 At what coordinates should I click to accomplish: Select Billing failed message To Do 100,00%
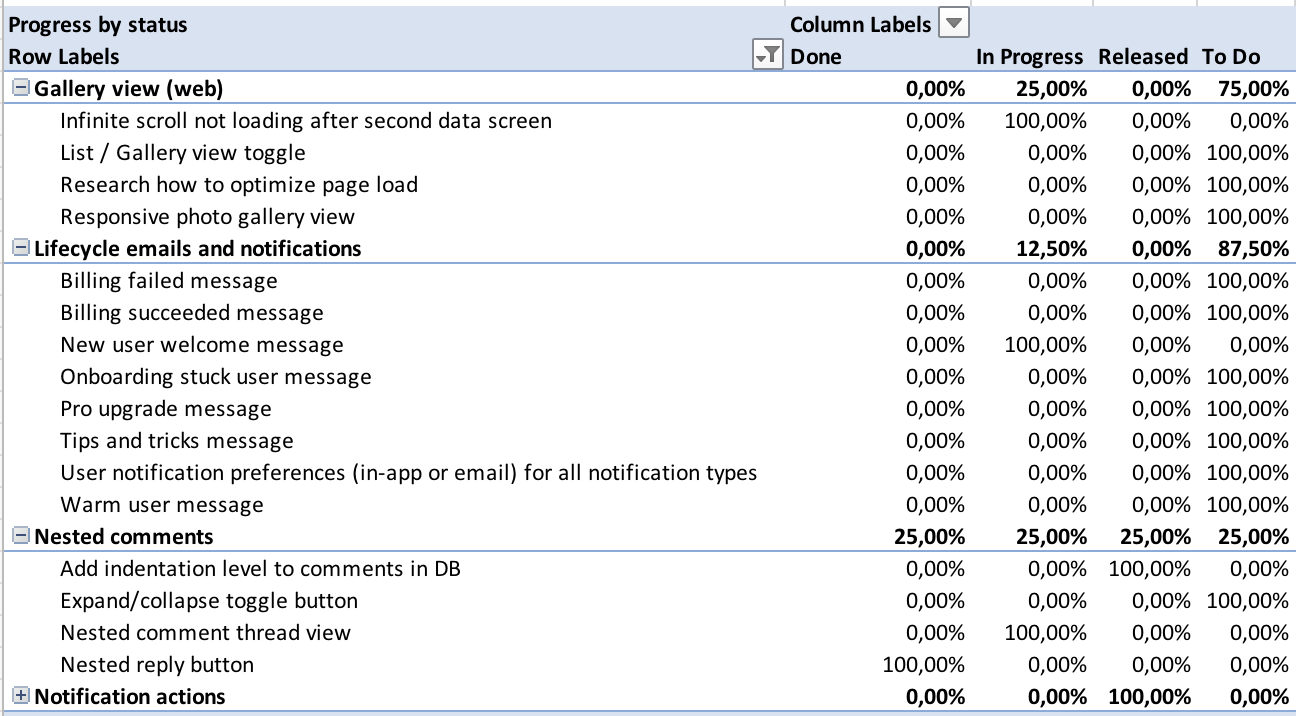(x=1248, y=281)
